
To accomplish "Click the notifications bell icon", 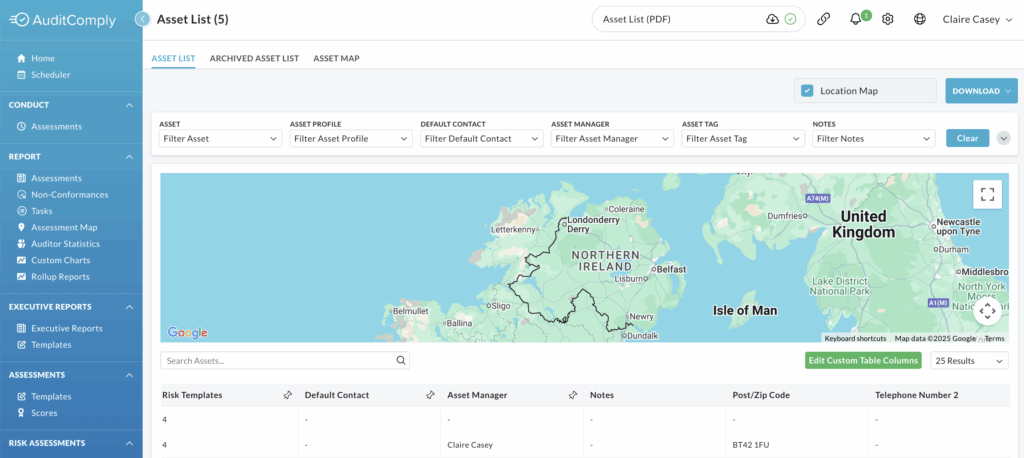I will click(x=855, y=19).
